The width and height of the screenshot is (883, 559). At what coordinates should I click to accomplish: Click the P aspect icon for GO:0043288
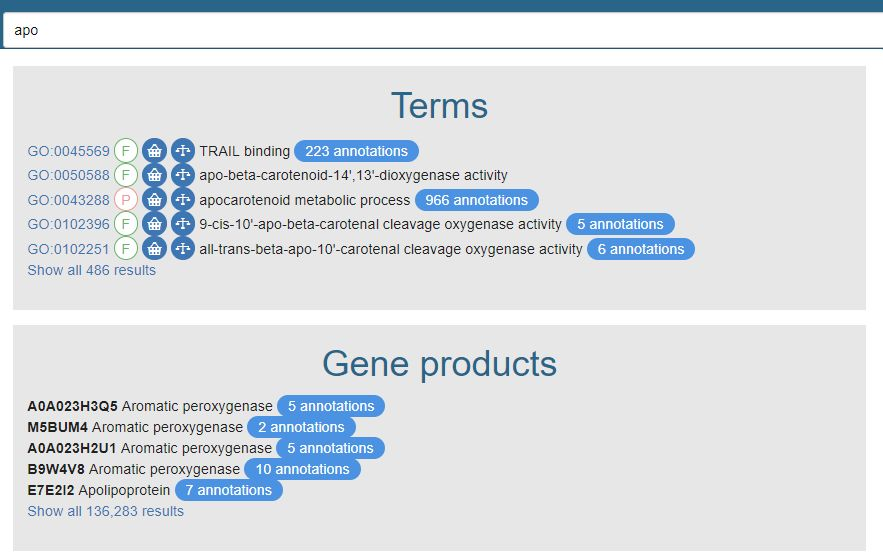pyautogui.click(x=125, y=200)
